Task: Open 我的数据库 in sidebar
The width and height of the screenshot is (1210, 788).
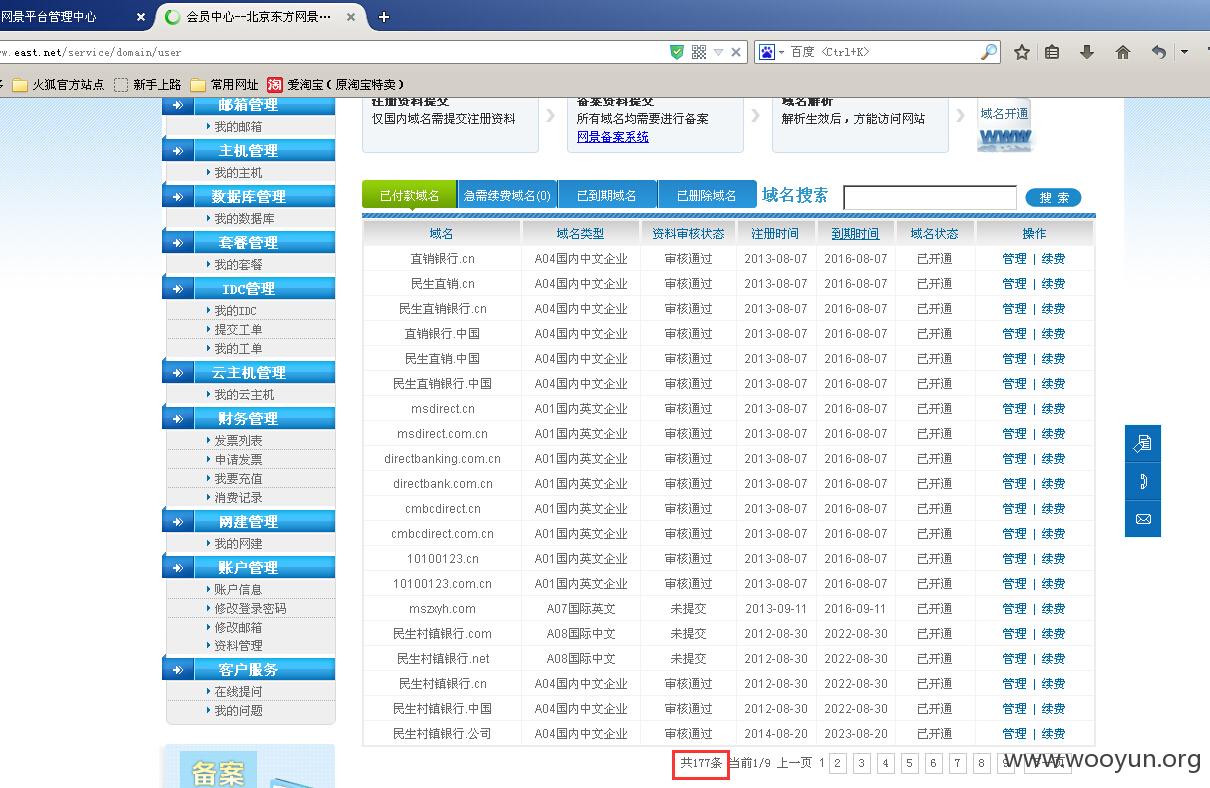Action: pos(244,219)
